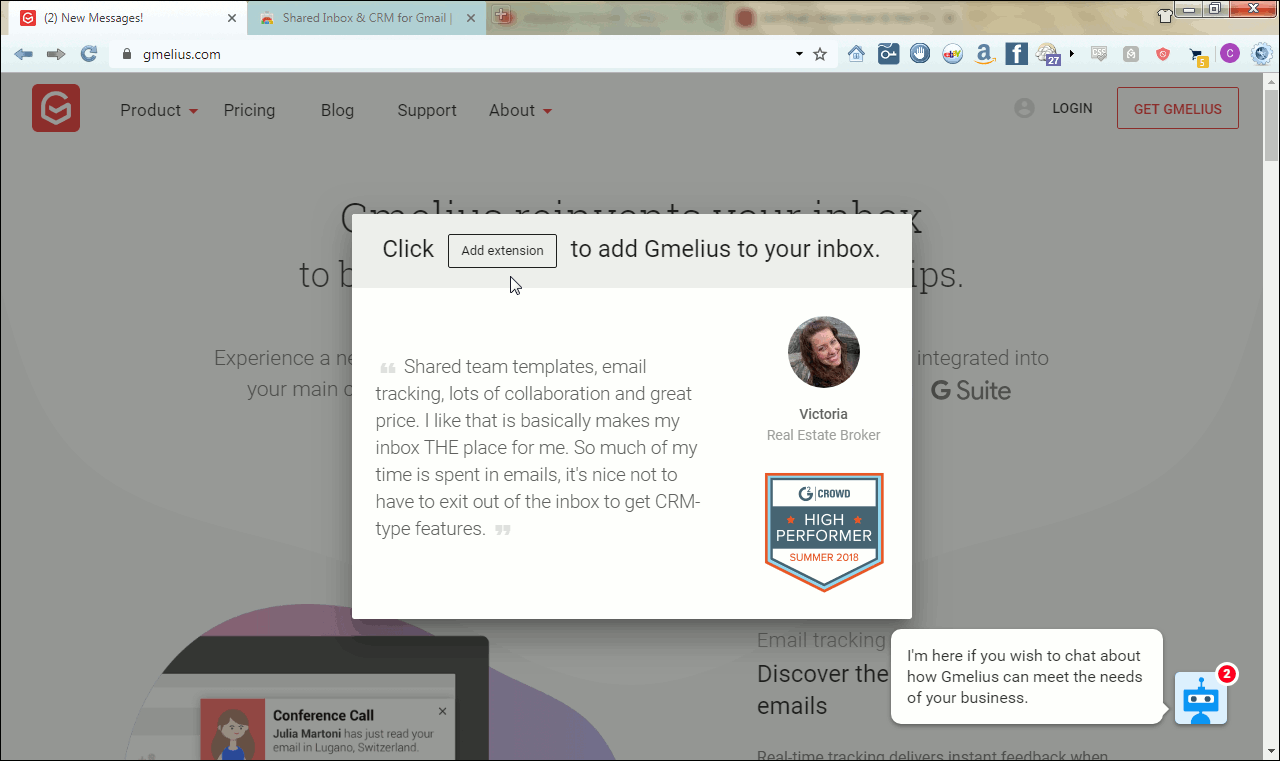This screenshot has height=761, width=1280.
Task: Click the user silhouette icon beside LOGIN
Action: tap(1024, 108)
